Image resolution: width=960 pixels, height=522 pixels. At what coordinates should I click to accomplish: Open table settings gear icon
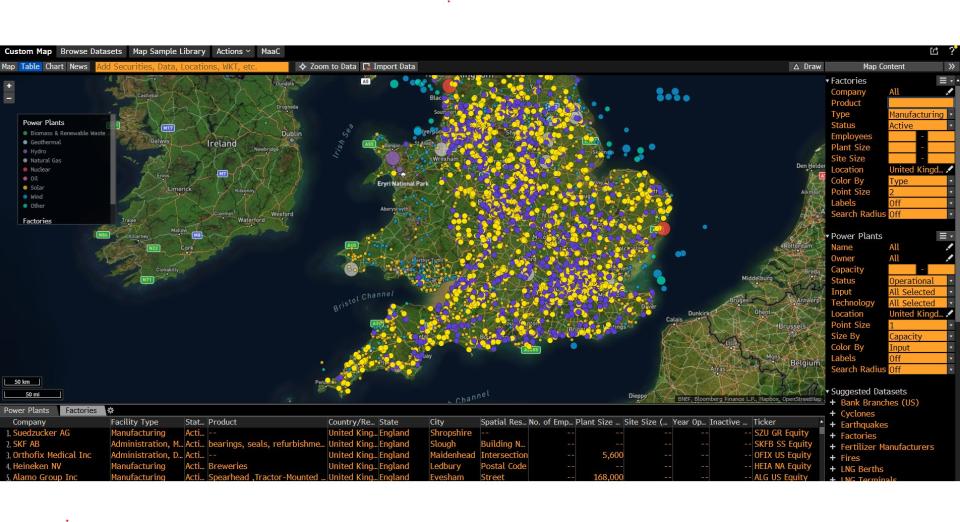tap(110, 411)
